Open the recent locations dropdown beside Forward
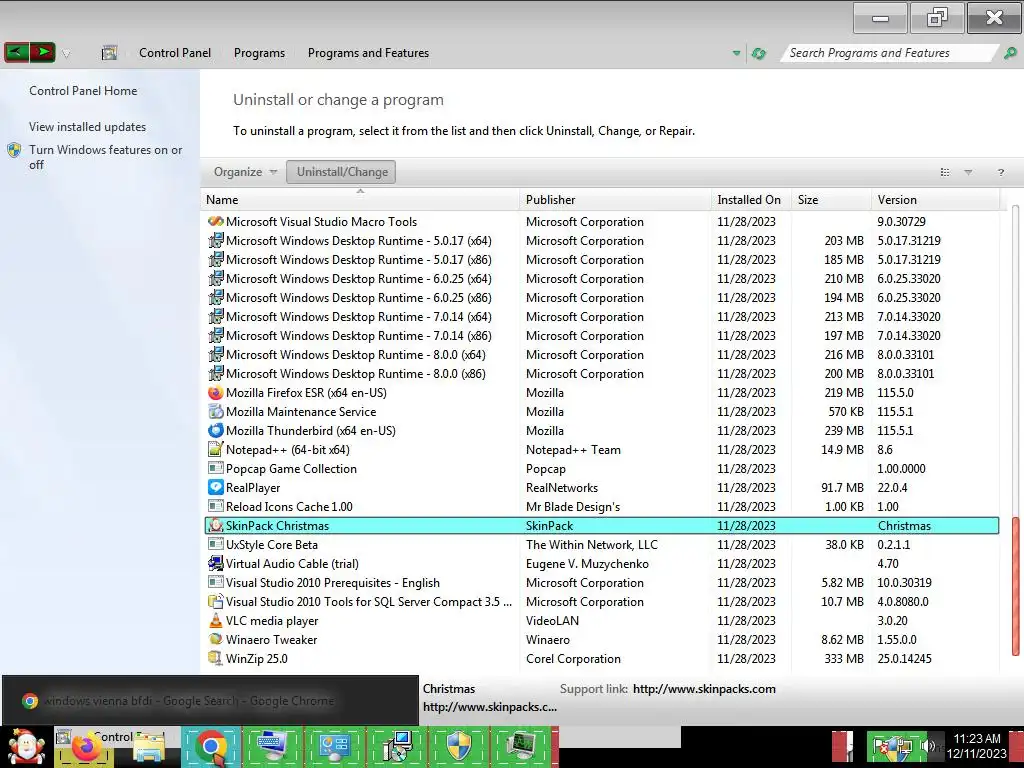 click(x=66, y=54)
